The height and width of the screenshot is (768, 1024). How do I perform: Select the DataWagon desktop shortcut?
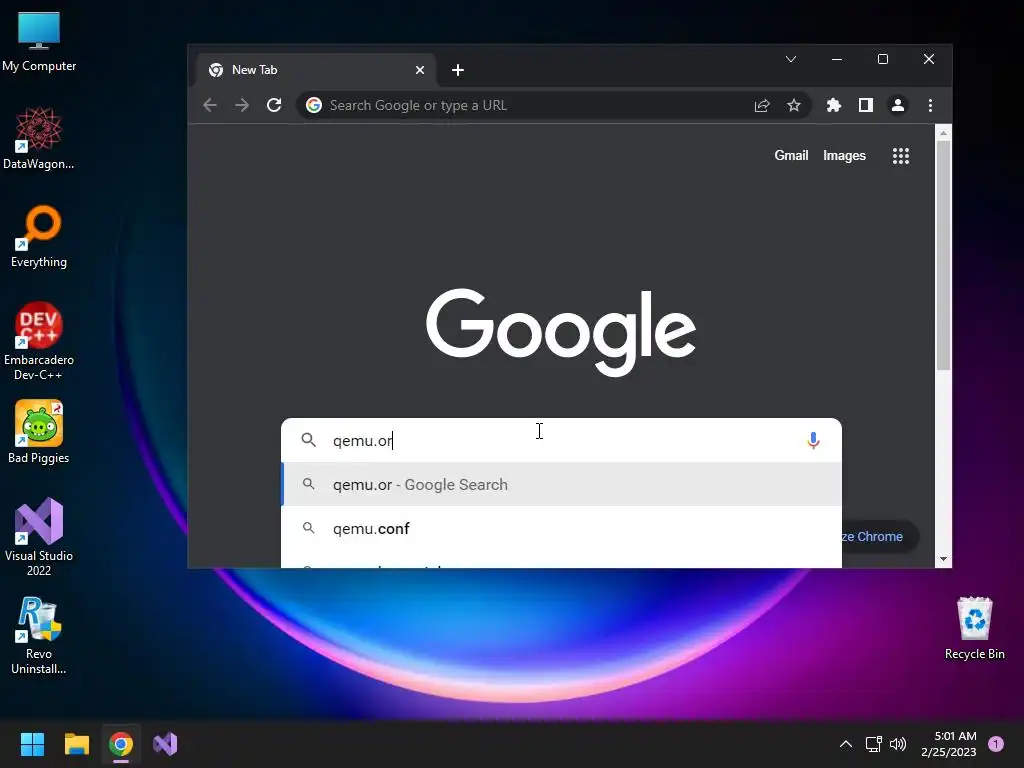pyautogui.click(x=39, y=138)
